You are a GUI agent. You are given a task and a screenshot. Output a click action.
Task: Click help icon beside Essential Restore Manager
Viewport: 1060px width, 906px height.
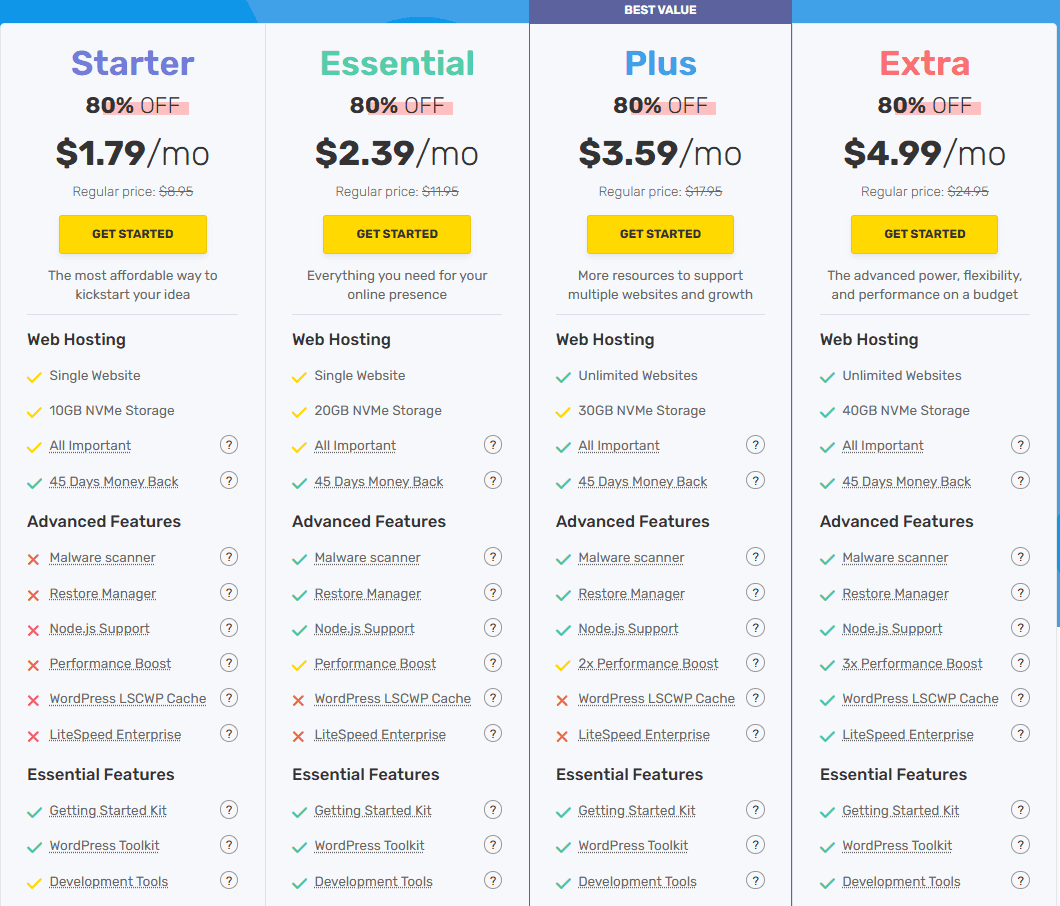point(493,593)
